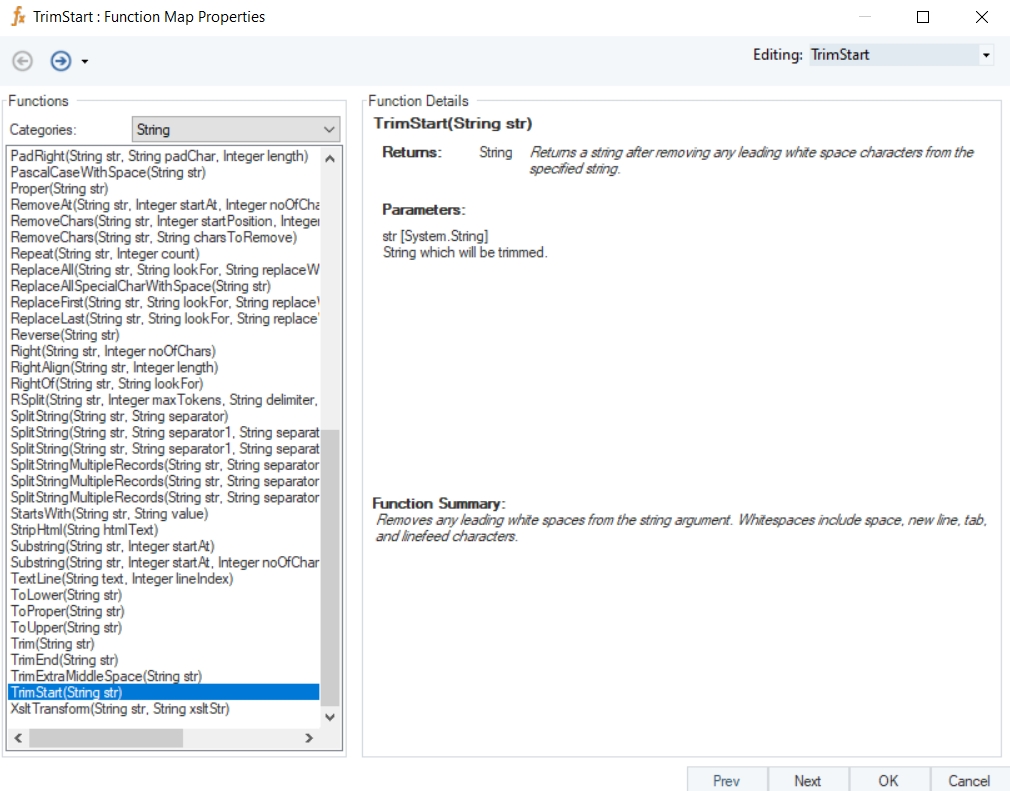
Task: Select TrimEnd(String str) in function list
Action: pyautogui.click(x=64, y=660)
